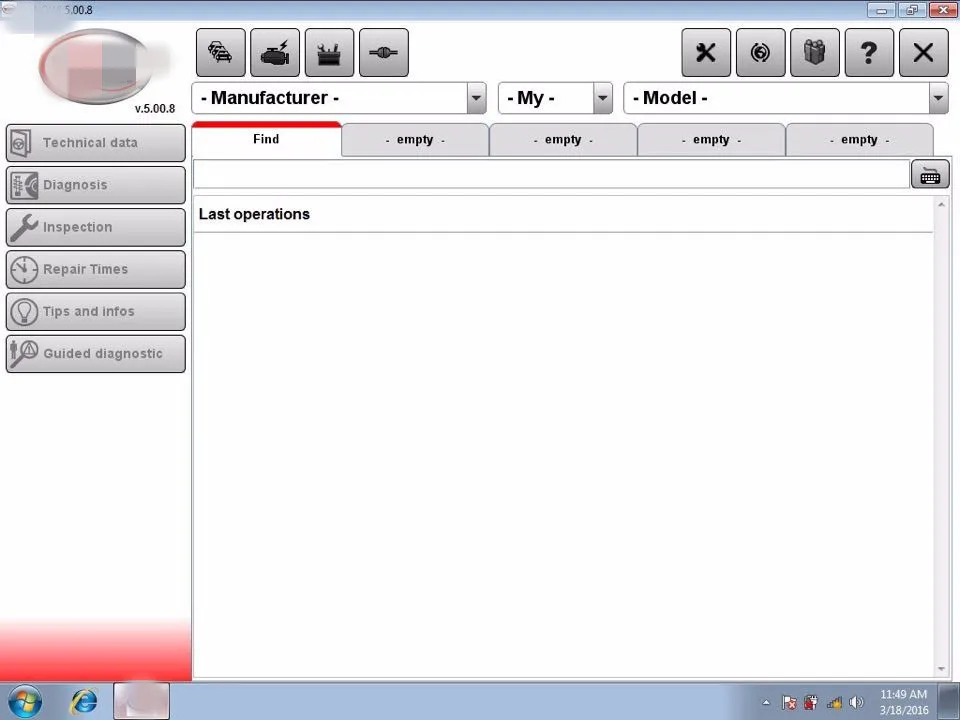Select the OBD connector plug icon
The height and width of the screenshot is (720, 960).
383,52
